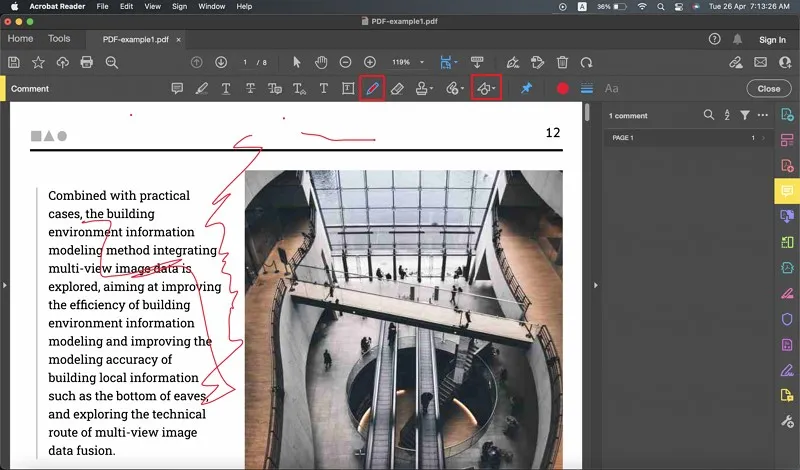The image size is (800, 470).
Task: Close the Comment toolbar
Action: point(768,88)
